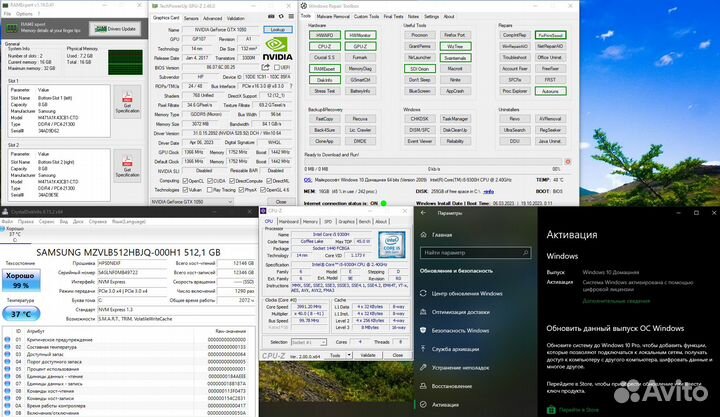
Task: Click the download progress bar in Repair Toolbox
Action: pyautogui.click(x=433, y=162)
